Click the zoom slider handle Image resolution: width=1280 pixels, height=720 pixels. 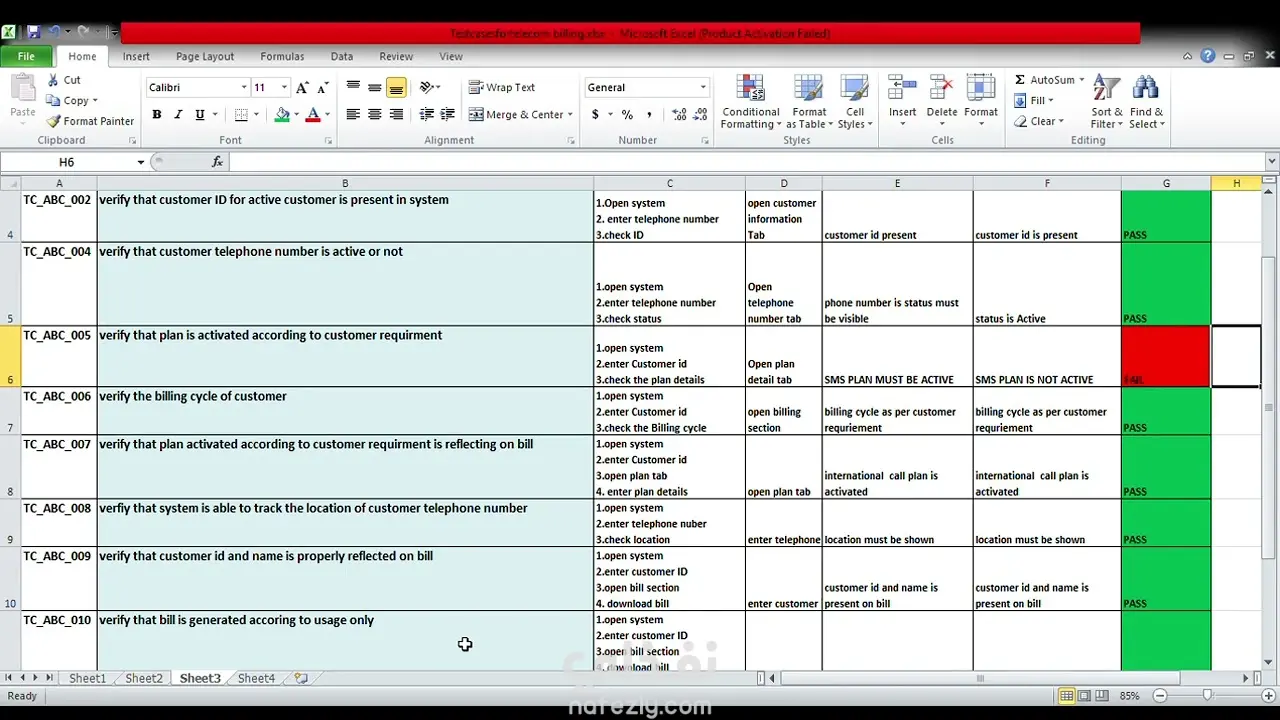click(x=1208, y=695)
